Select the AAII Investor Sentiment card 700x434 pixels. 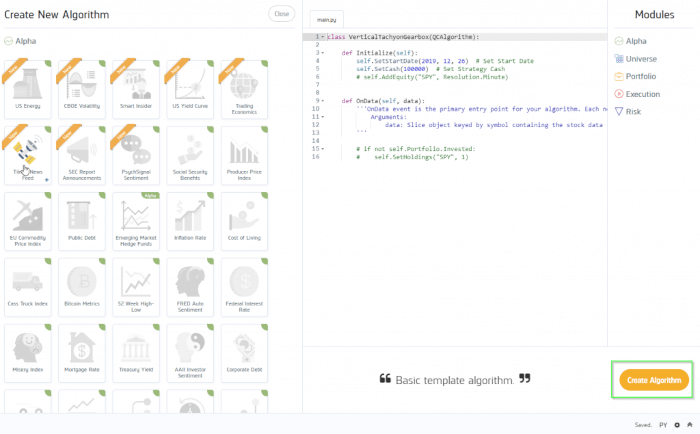pyautogui.click(x=190, y=353)
